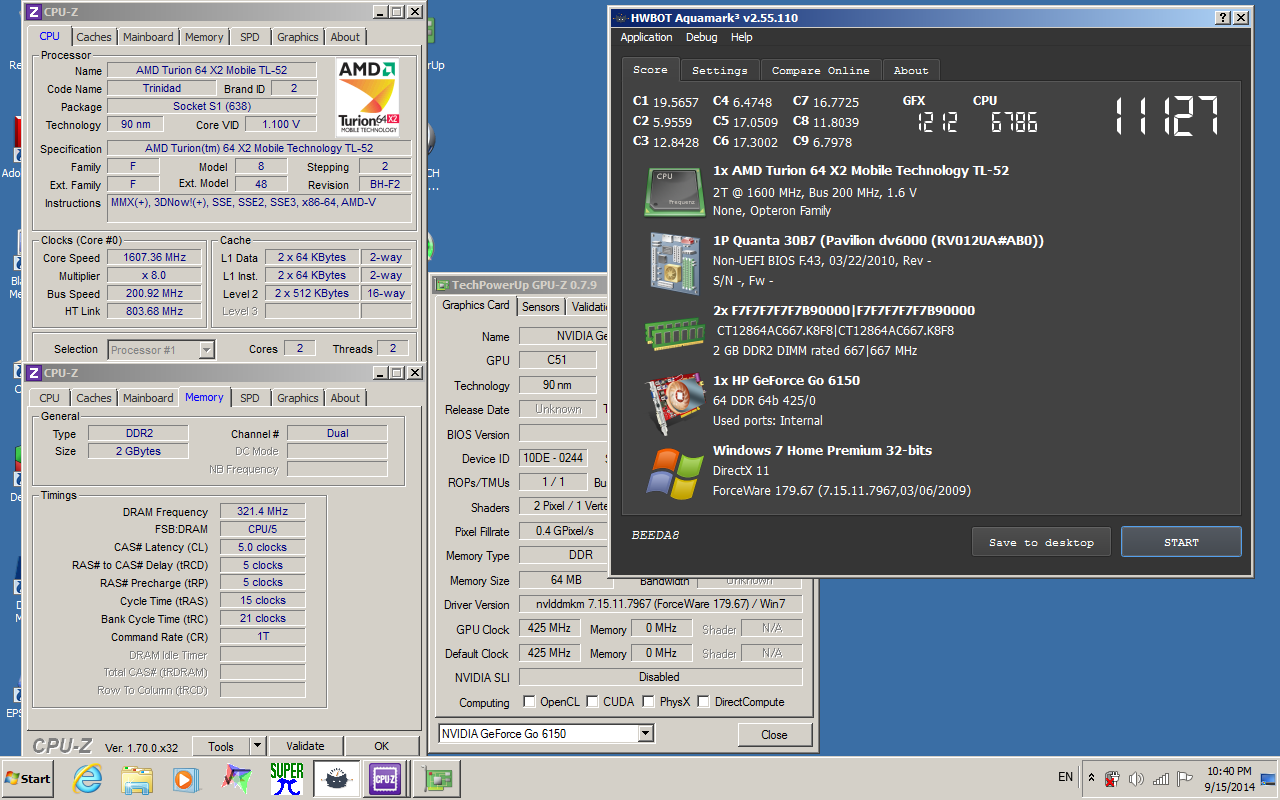Switch to the Sensors tab in GPU-Z
Image resolution: width=1280 pixels, height=800 pixels.
click(541, 307)
